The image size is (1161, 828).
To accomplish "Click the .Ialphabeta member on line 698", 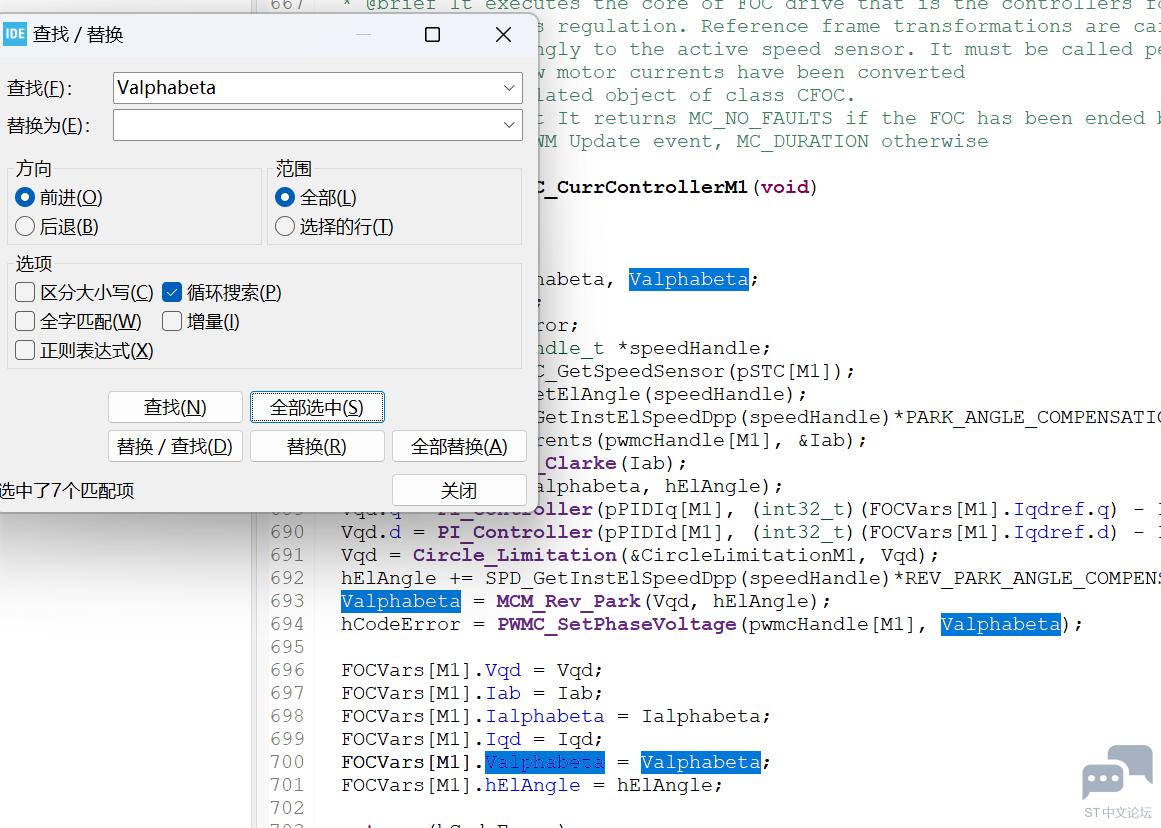I will [x=544, y=716].
